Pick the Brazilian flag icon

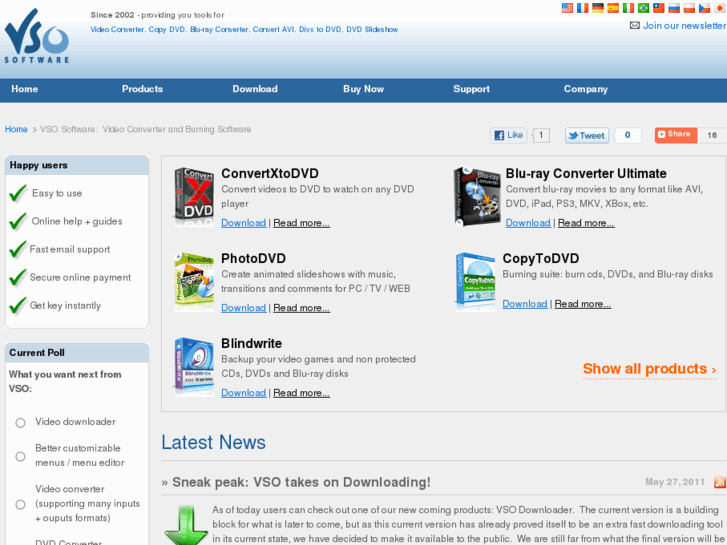[x=644, y=8]
